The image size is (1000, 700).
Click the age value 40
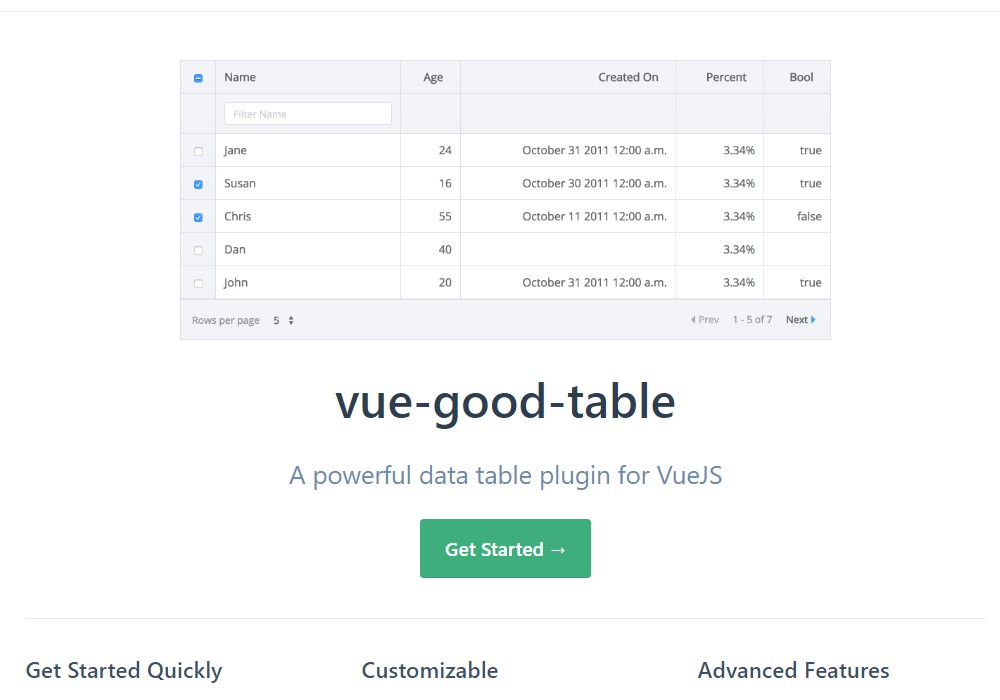pos(445,249)
